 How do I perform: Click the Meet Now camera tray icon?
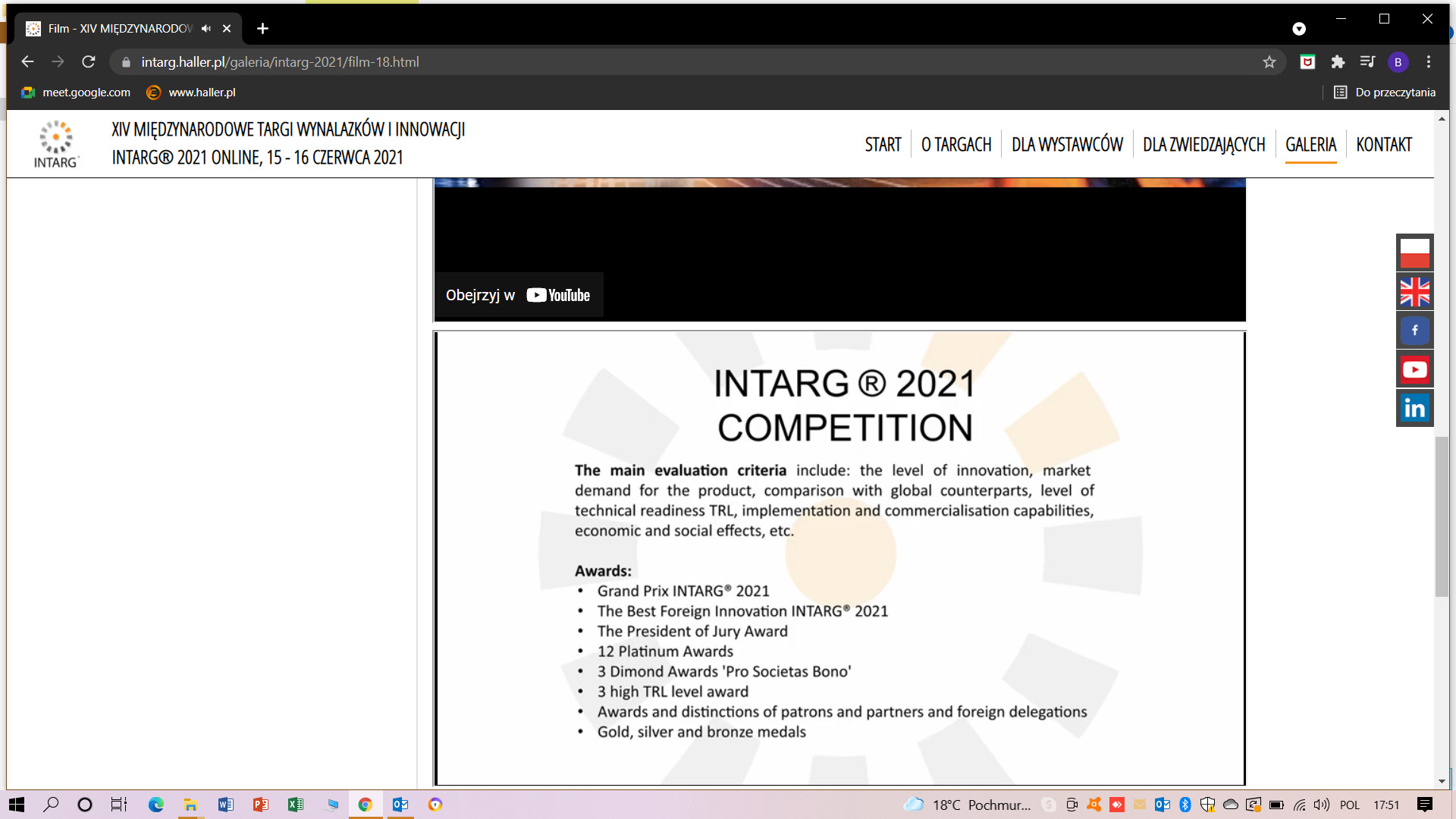pos(1072,805)
